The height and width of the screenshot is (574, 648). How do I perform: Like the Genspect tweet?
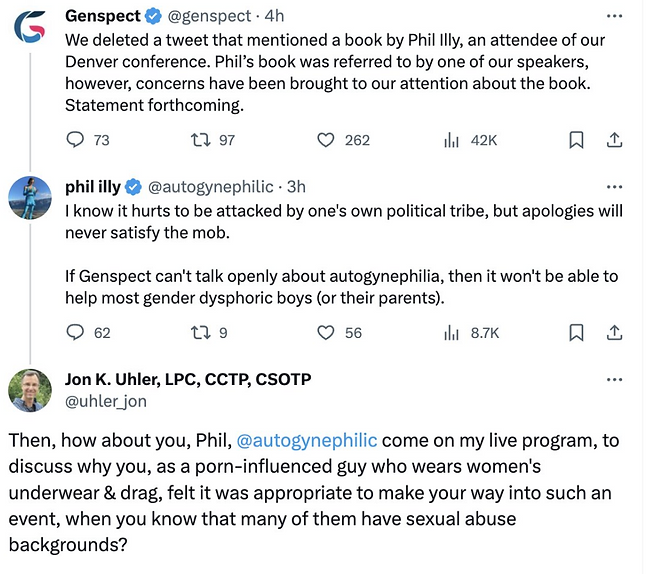[x=325, y=141]
